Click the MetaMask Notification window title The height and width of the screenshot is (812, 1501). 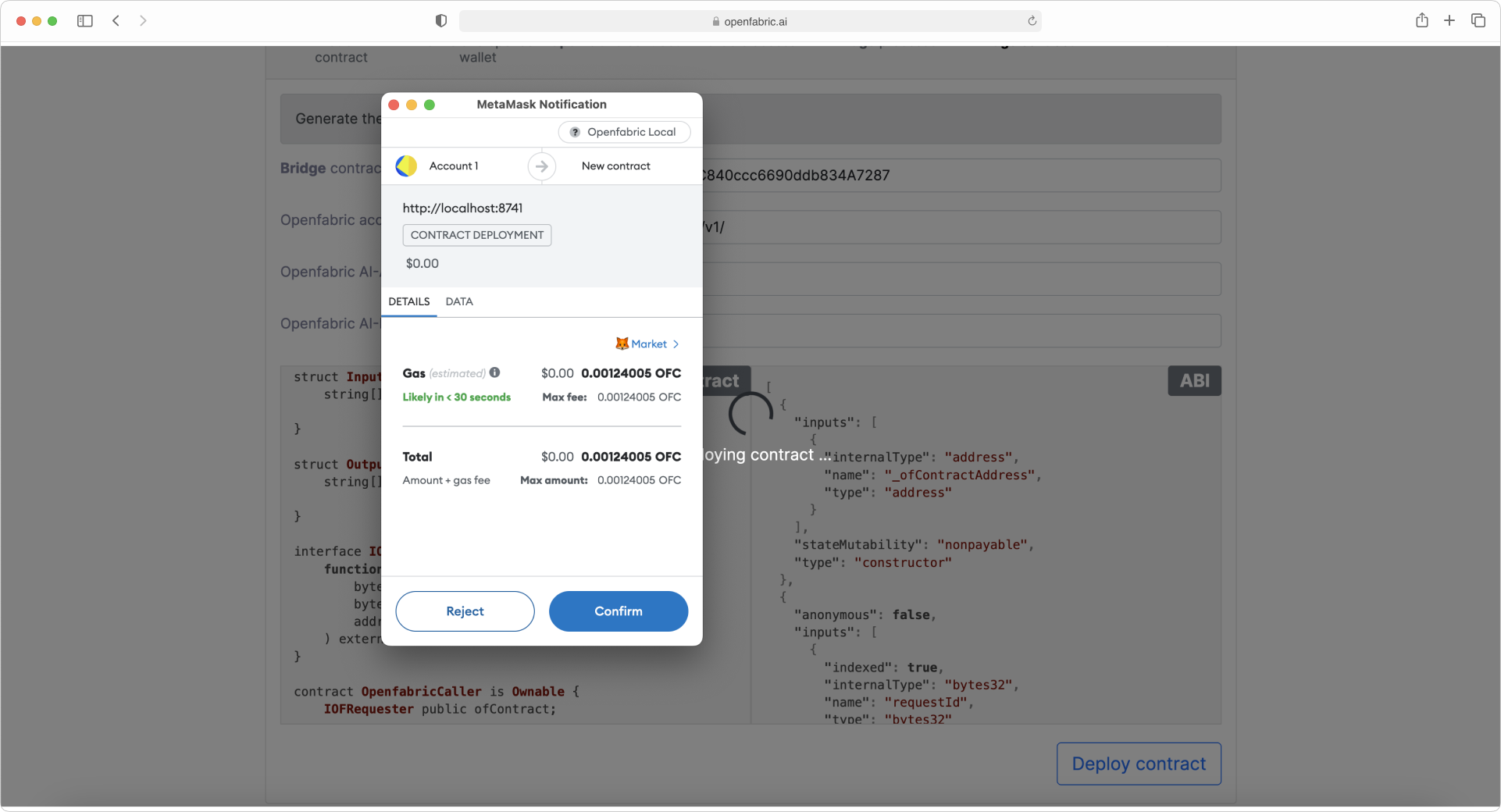pyautogui.click(x=541, y=105)
